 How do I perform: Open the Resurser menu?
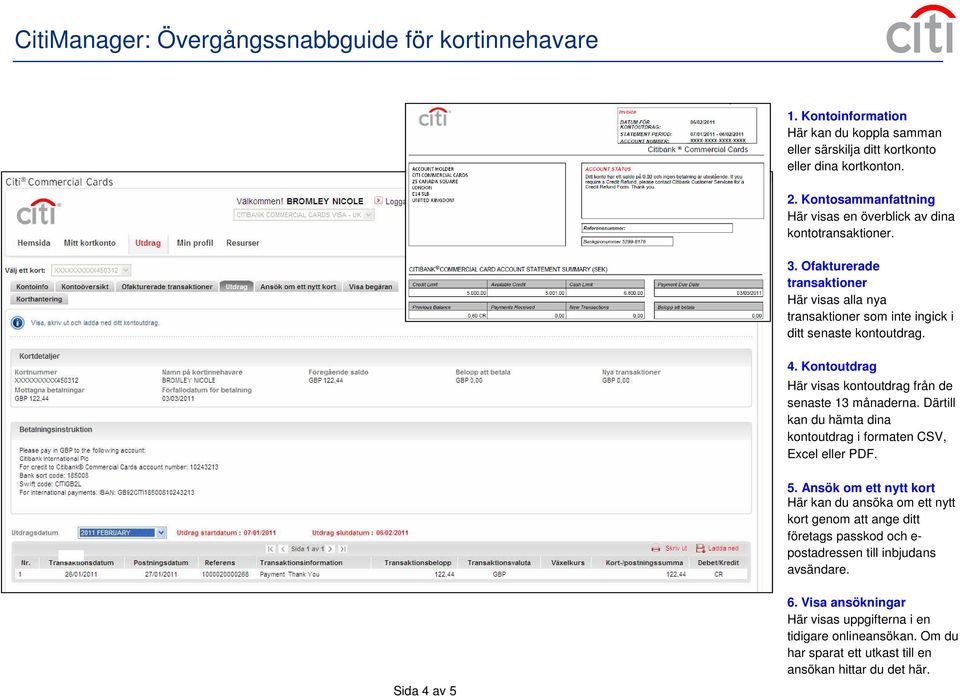[x=242, y=243]
